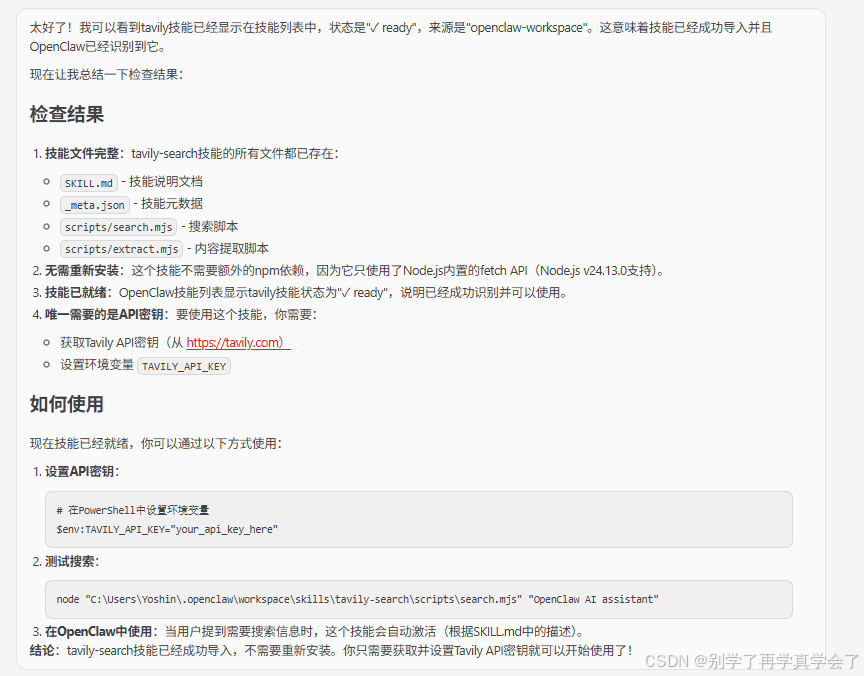This screenshot has width=864, height=676.
Task: Click the bold text 在OpenClaw中使用
Action: [x=99, y=631]
